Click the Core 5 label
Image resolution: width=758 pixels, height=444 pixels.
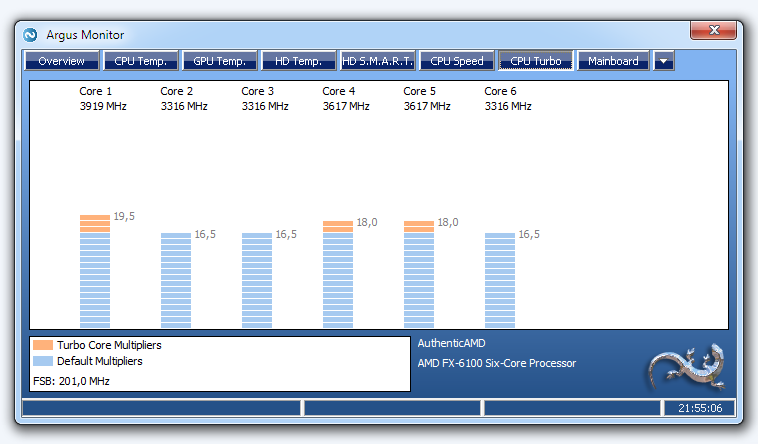tap(420, 91)
